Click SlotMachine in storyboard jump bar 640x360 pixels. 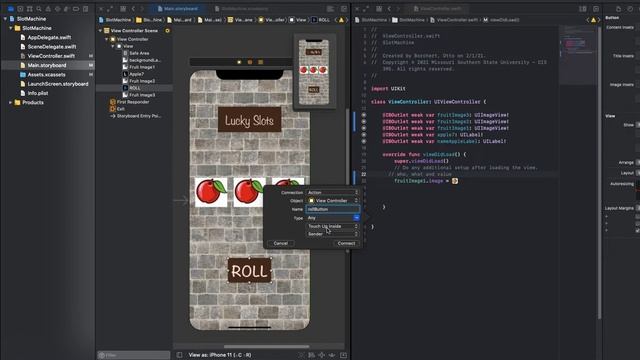click(115, 20)
